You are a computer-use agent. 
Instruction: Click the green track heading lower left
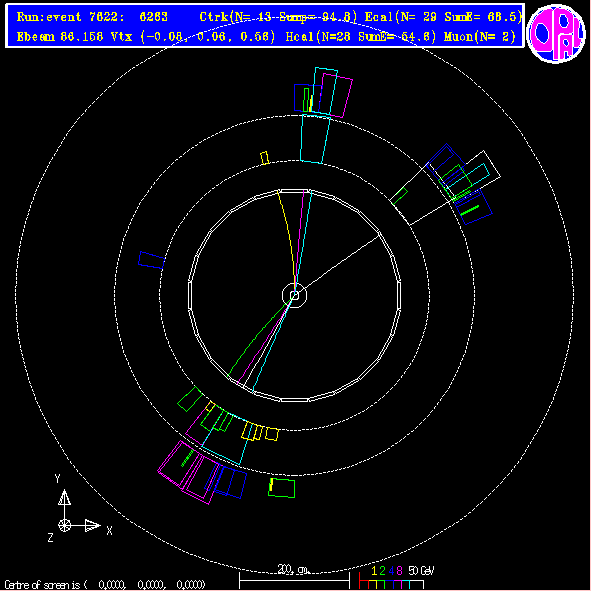tap(258, 337)
